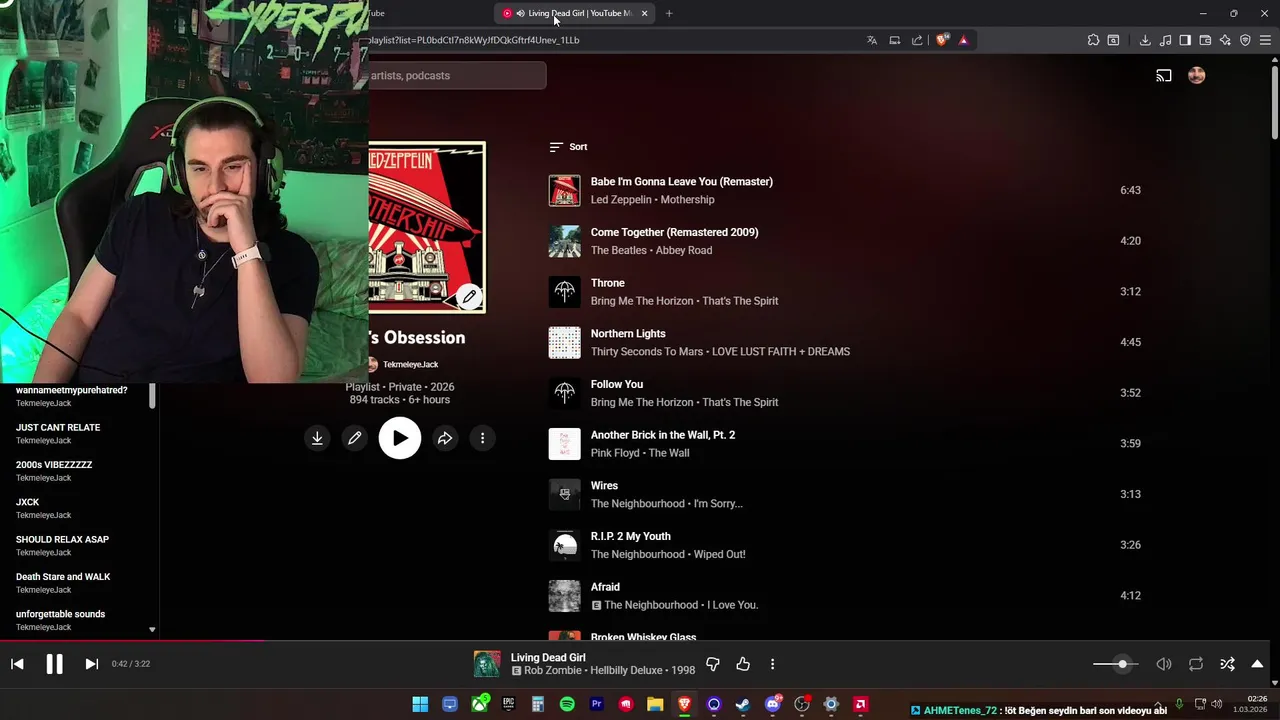Edit playlist with the pencil button
1280x720 pixels.
click(355, 438)
